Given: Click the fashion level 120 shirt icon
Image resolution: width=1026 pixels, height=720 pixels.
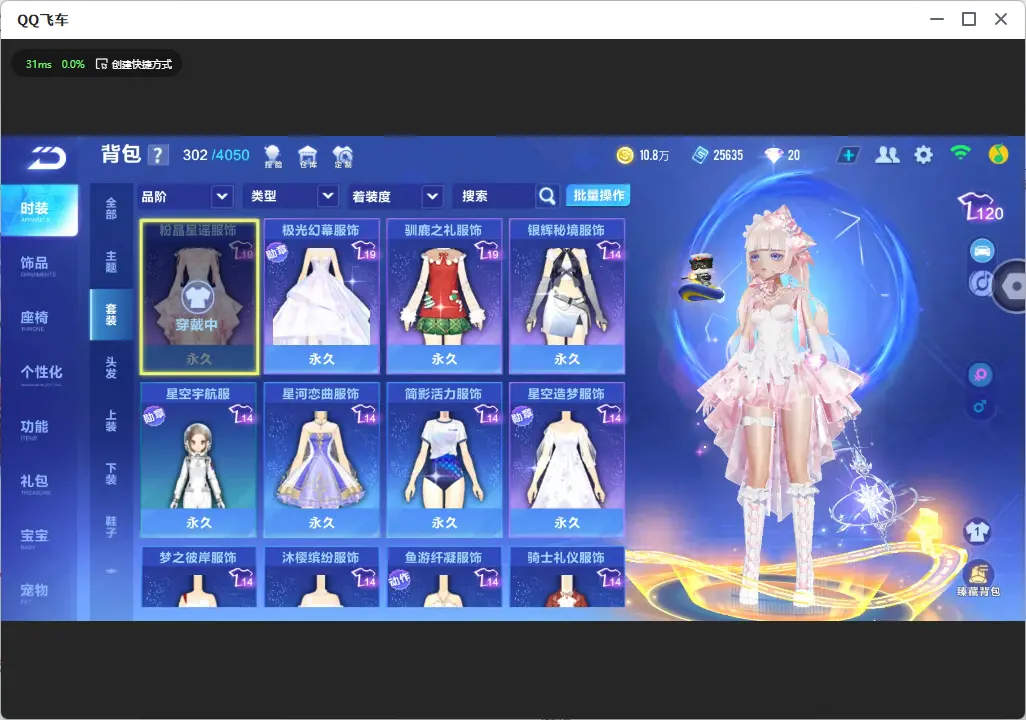Looking at the screenshot, I should click(980, 207).
